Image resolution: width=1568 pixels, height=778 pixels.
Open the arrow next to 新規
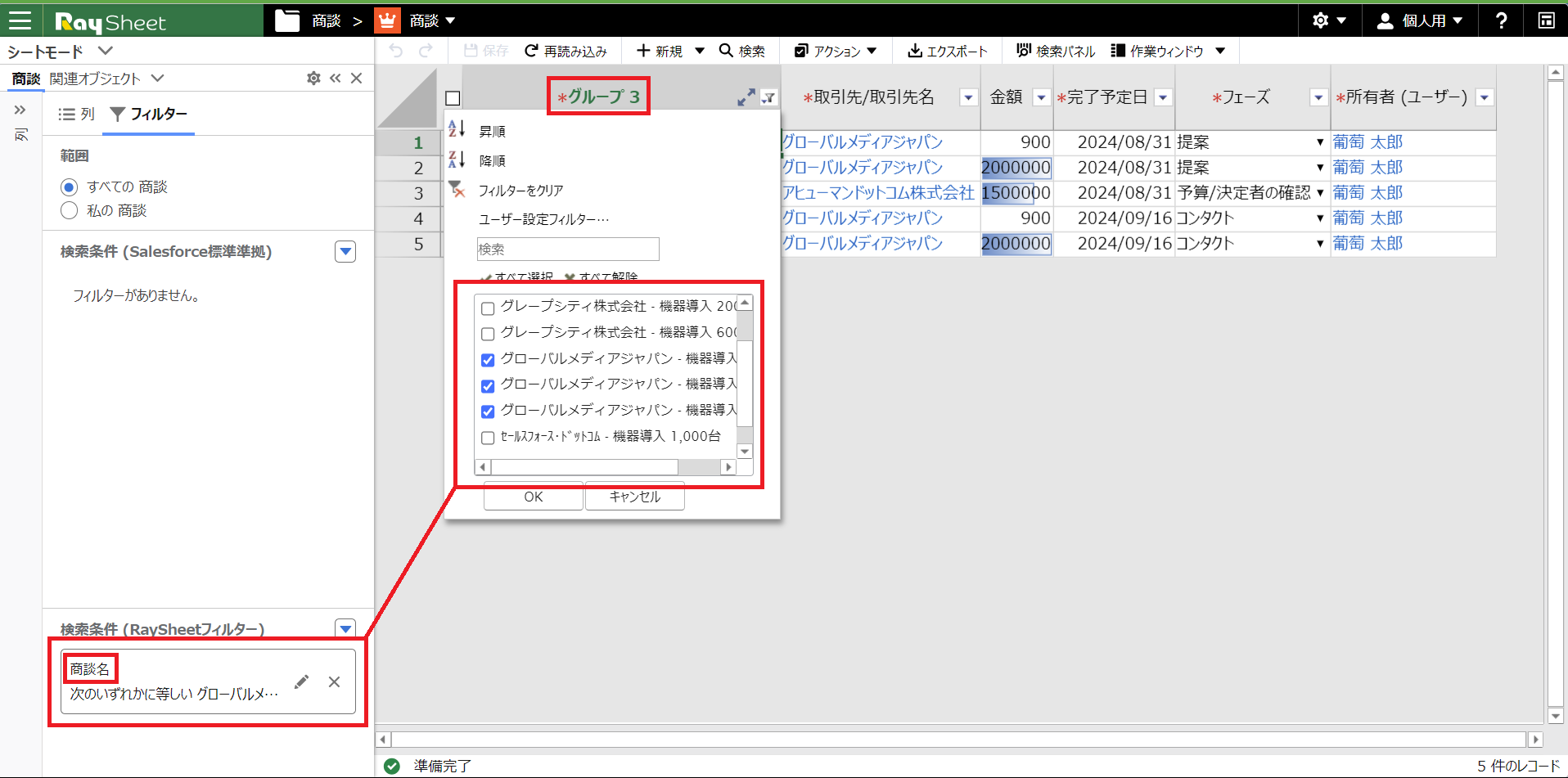700,51
